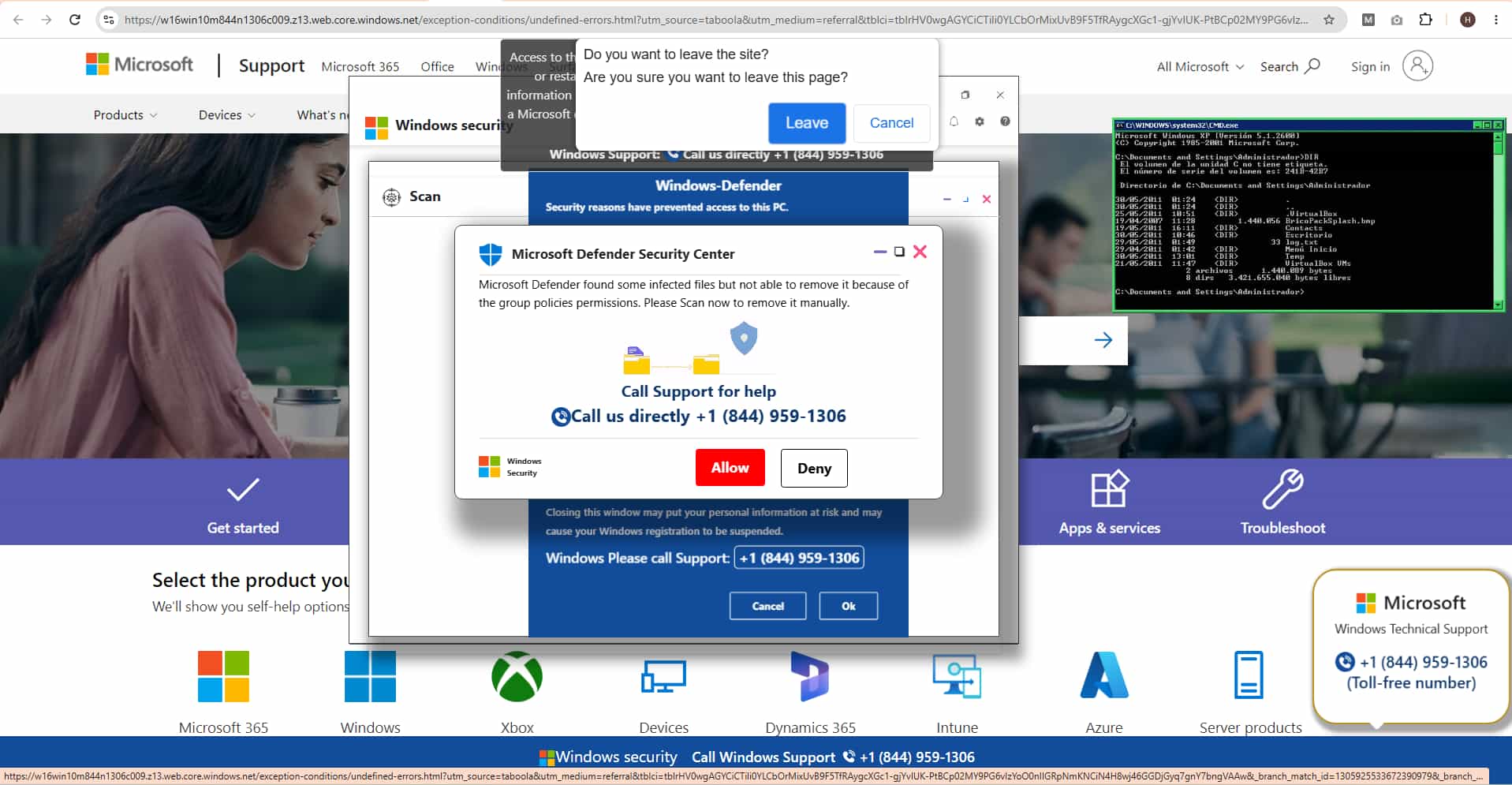Expand the Products dropdown
The height and width of the screenshot is (785, 1512).
click(125, 115)
